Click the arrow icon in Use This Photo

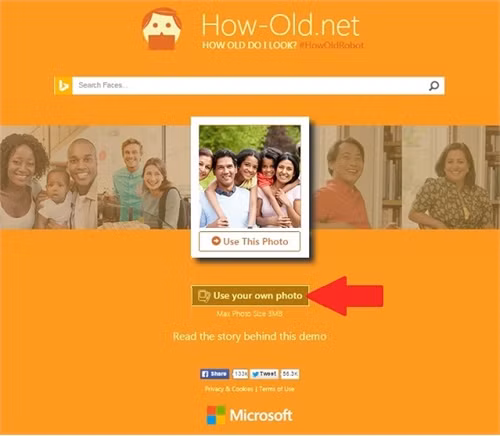pos(216,241)
